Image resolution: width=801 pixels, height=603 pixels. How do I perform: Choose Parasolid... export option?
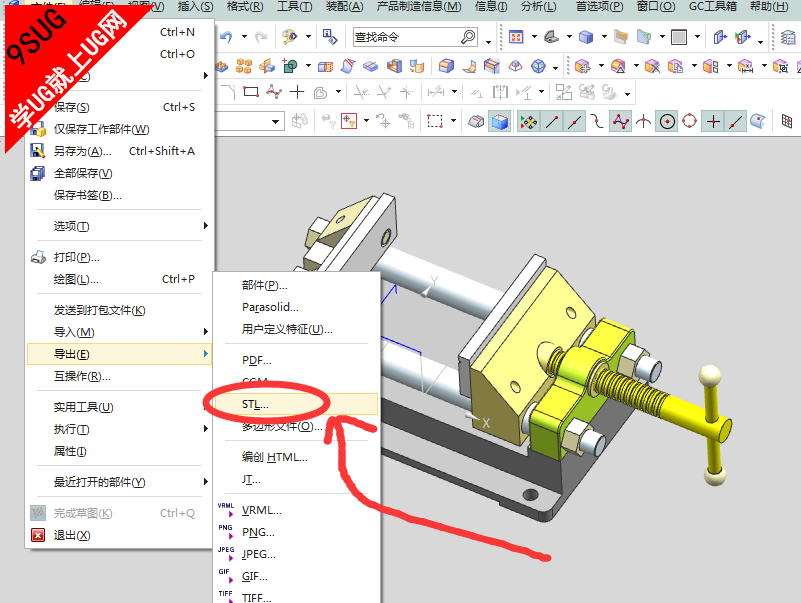tap(270, 307)
